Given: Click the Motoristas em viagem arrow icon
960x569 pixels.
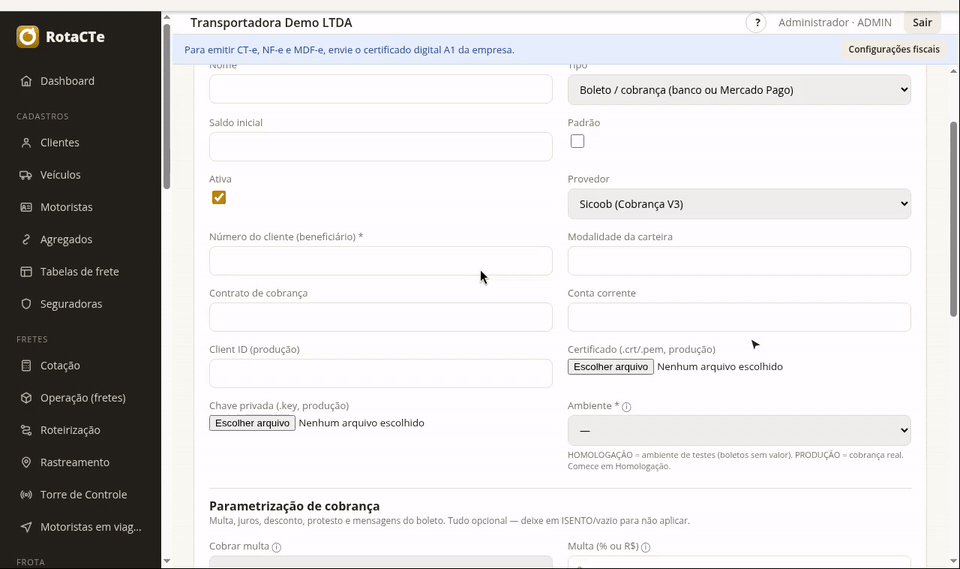Looking at the screenshot, I should 26,527.
